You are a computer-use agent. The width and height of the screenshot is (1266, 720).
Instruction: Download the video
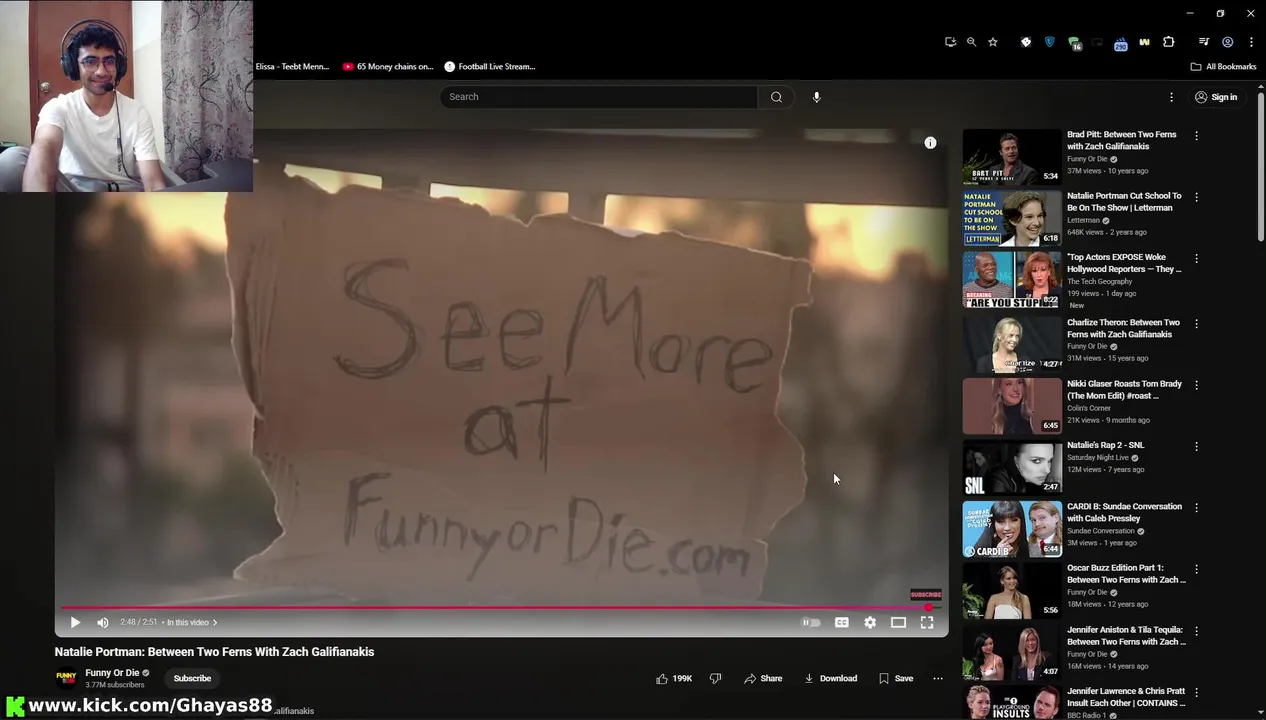[831, 678]
